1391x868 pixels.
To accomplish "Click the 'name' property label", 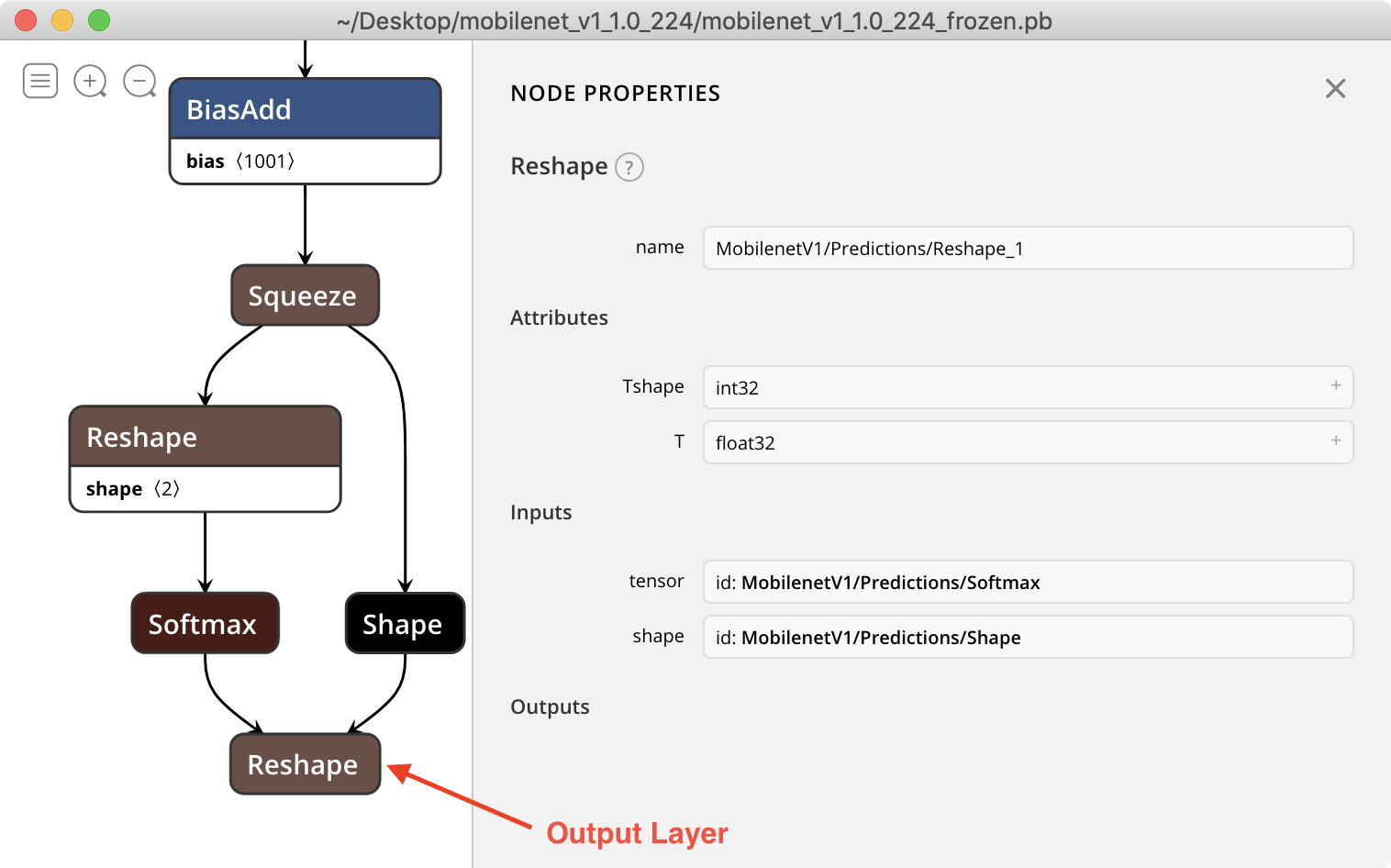I will [660, 247].
